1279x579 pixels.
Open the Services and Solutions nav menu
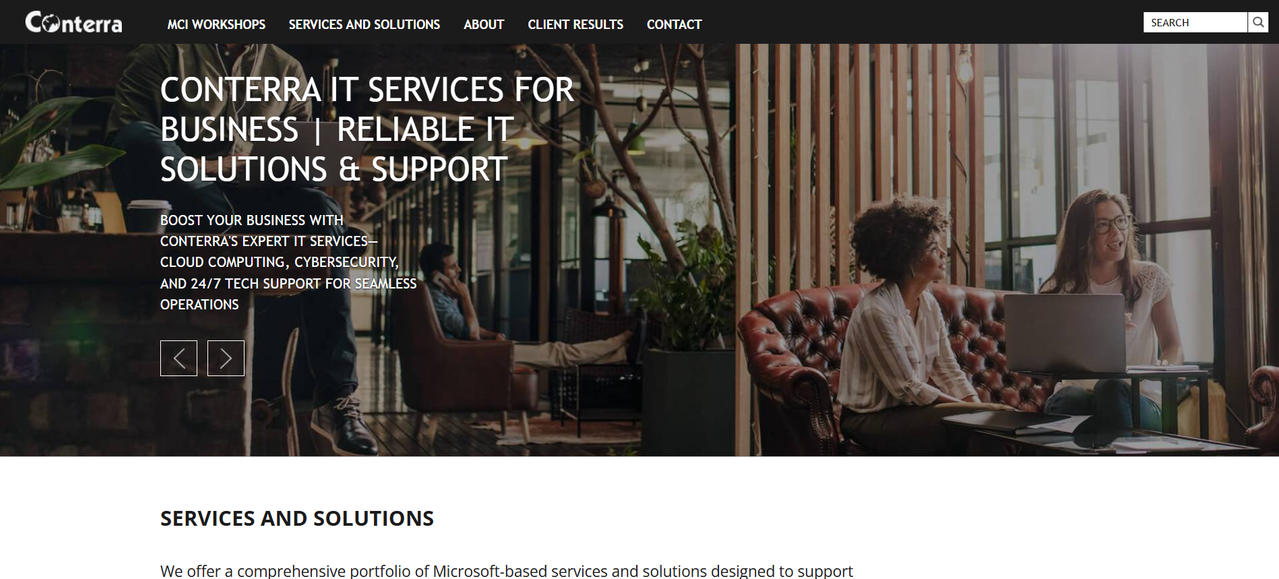click(364, 24)
